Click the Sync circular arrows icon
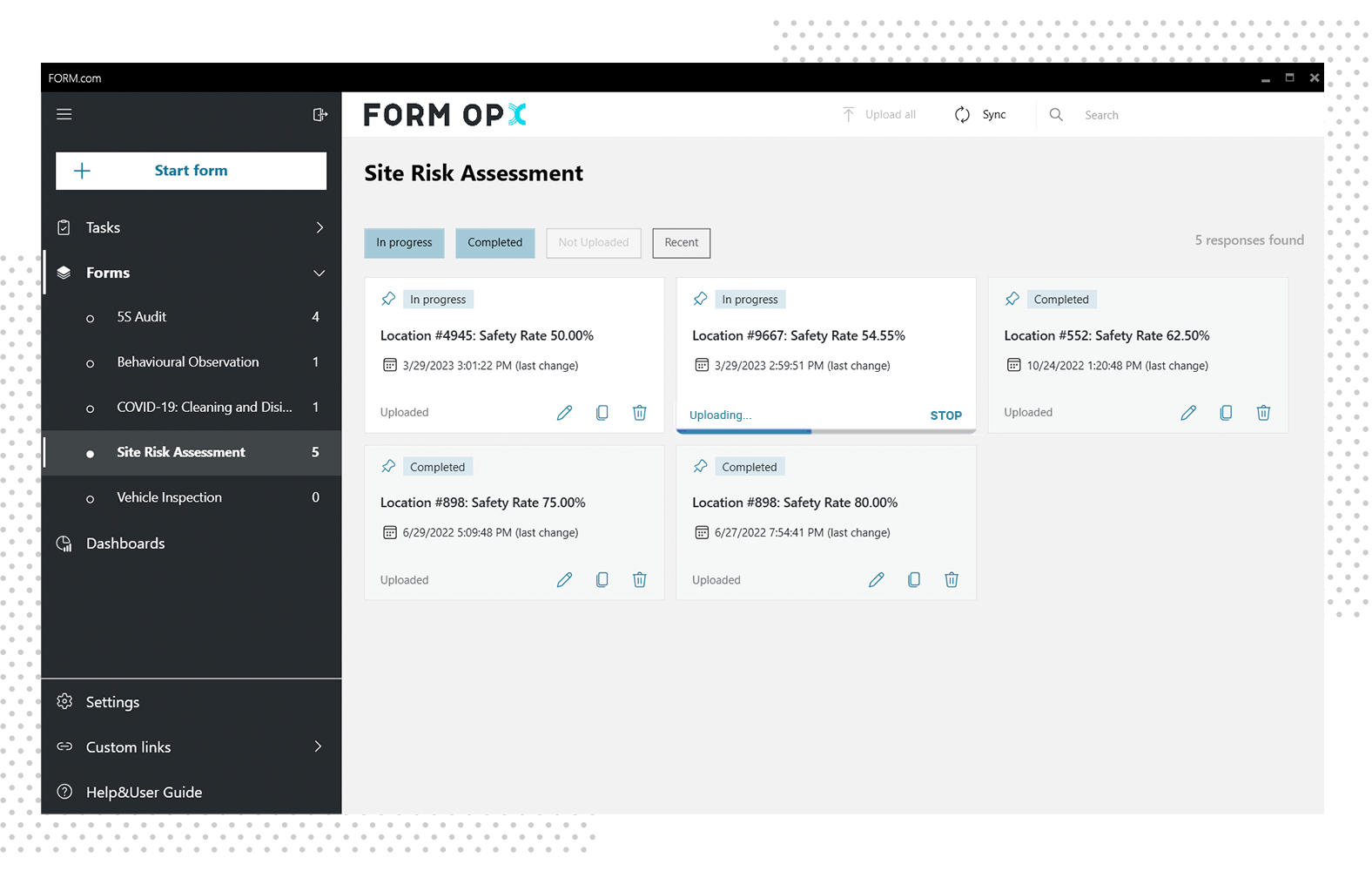1372x871 pixels. tap(962, 115)
